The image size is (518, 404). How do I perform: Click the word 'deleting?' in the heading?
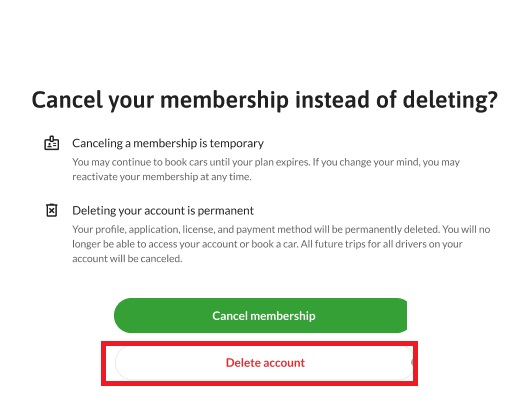click(450, 100)
